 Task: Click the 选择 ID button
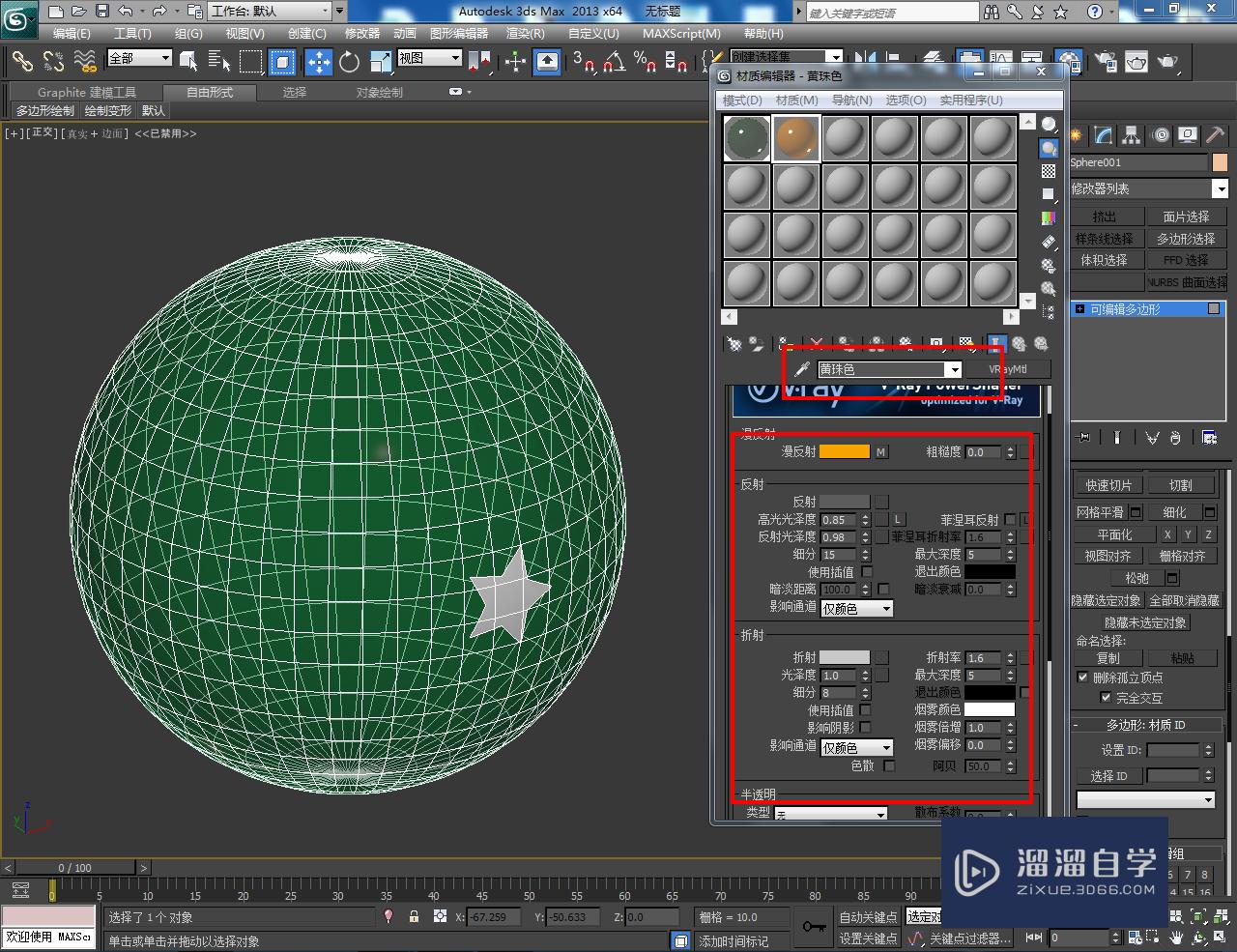pos(1108,776)
